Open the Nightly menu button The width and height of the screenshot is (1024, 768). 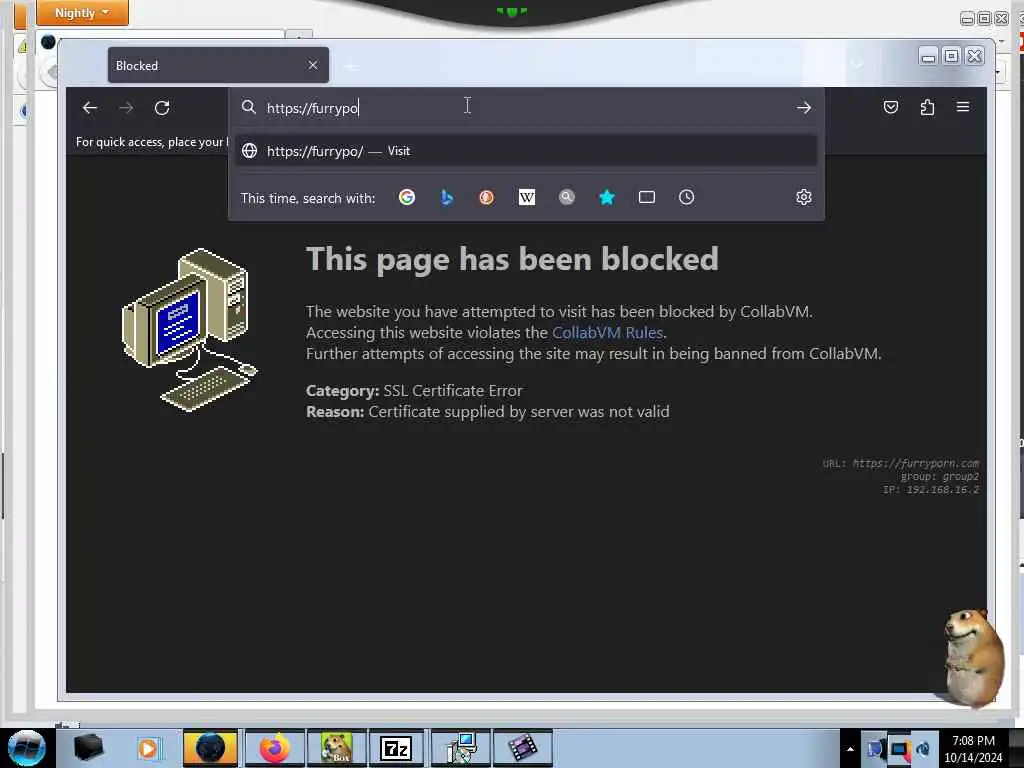click(x=82, y=12)
